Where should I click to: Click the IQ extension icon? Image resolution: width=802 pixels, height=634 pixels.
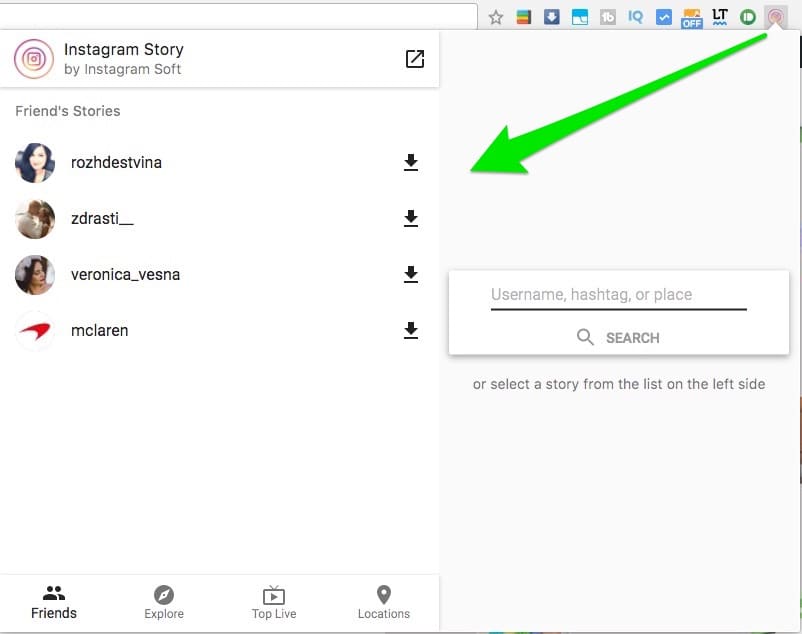tap(635, 17)
